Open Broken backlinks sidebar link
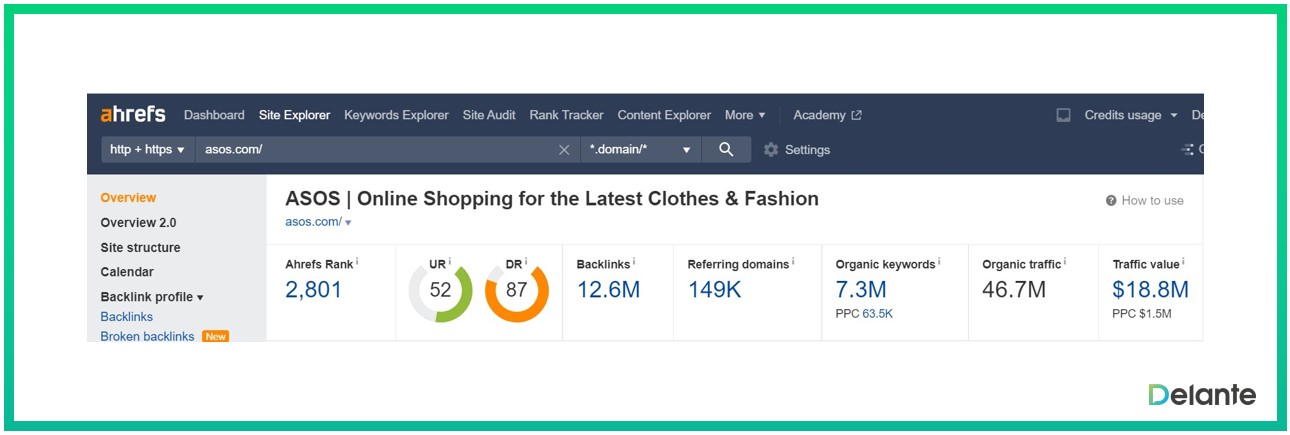This screenshot has height=435, width=1290. click(147, 337)
